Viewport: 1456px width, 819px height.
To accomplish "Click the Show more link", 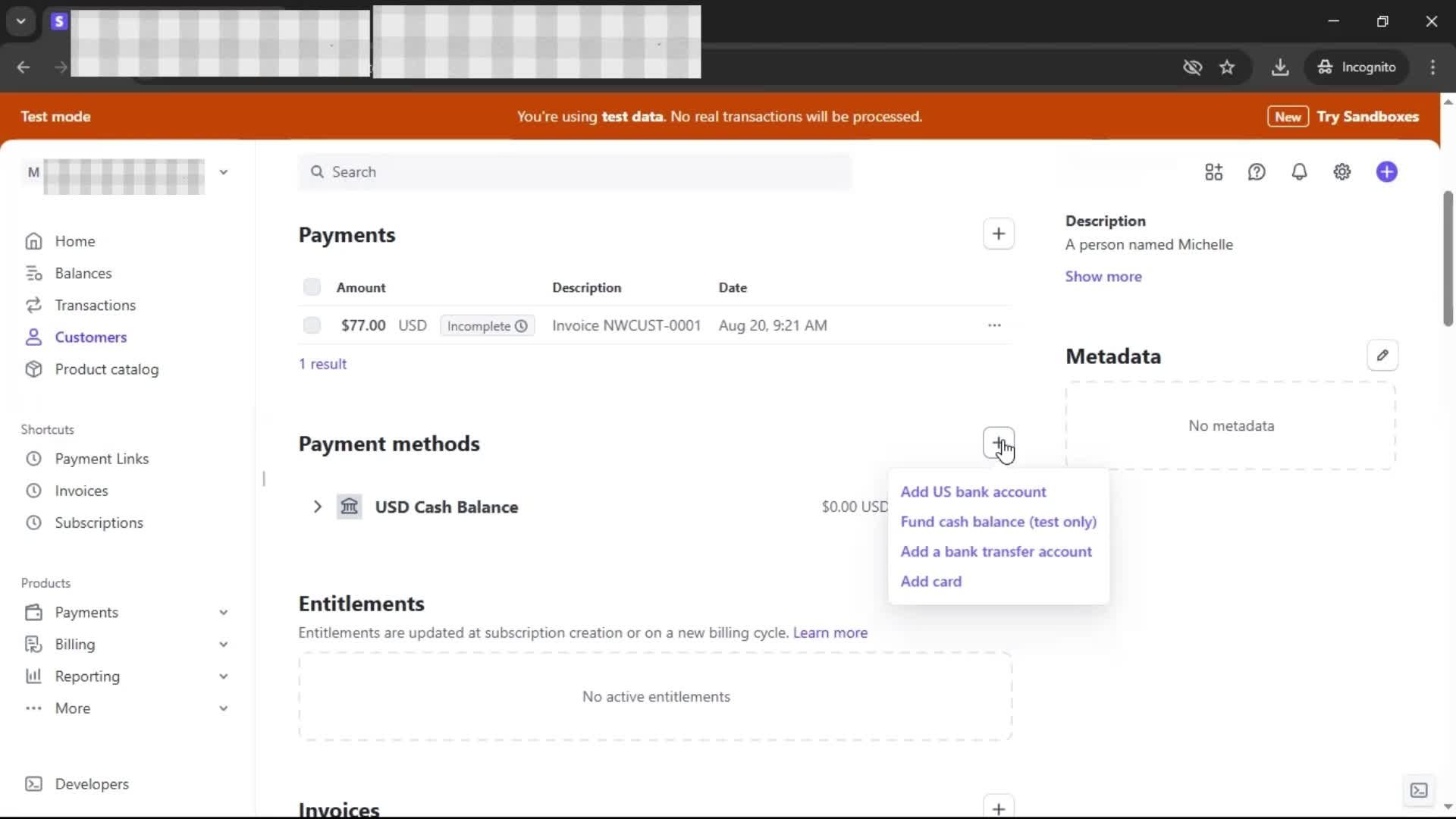I will 1103,277.
